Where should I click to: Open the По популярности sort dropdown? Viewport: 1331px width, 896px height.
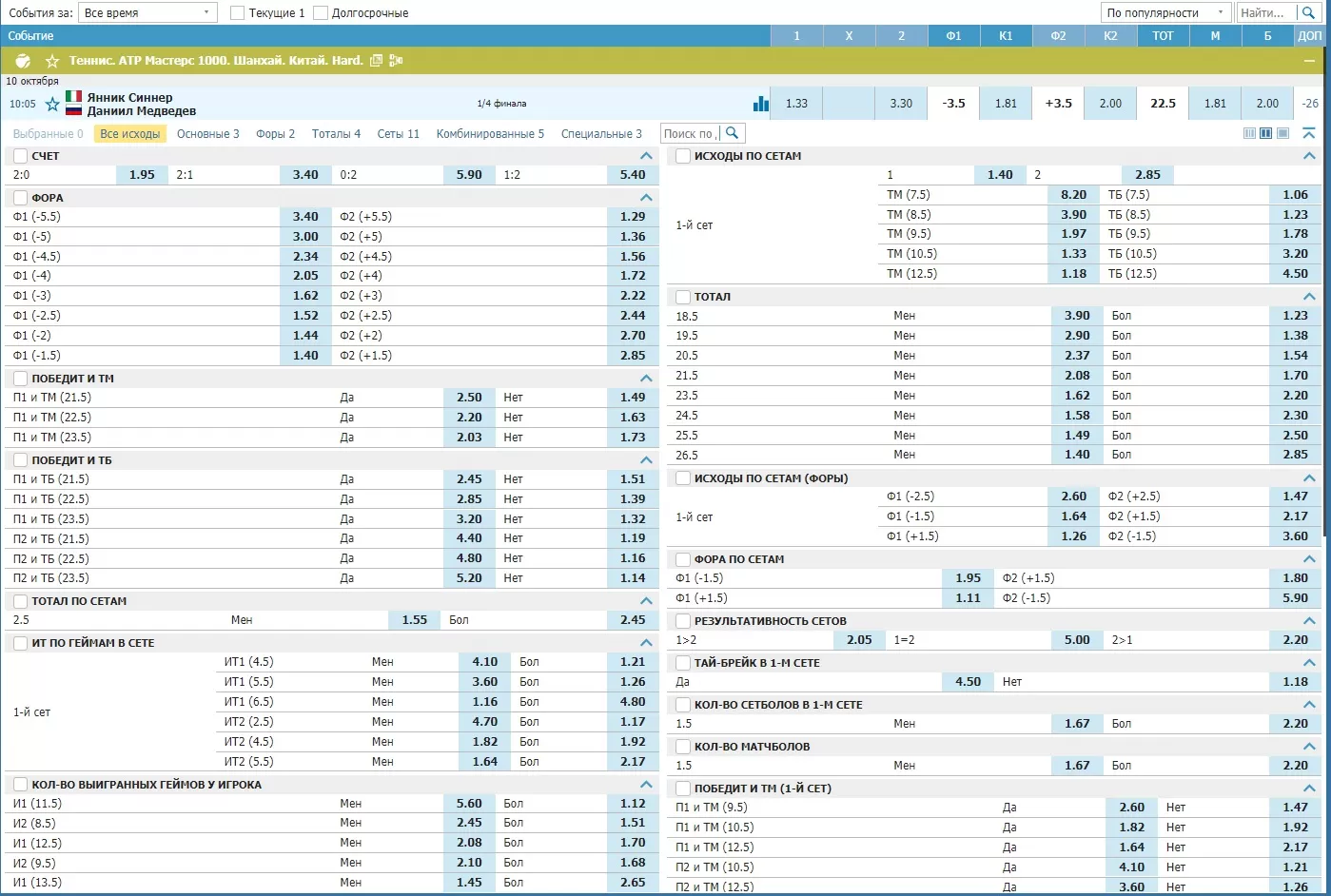click(x=1165, y=13)
